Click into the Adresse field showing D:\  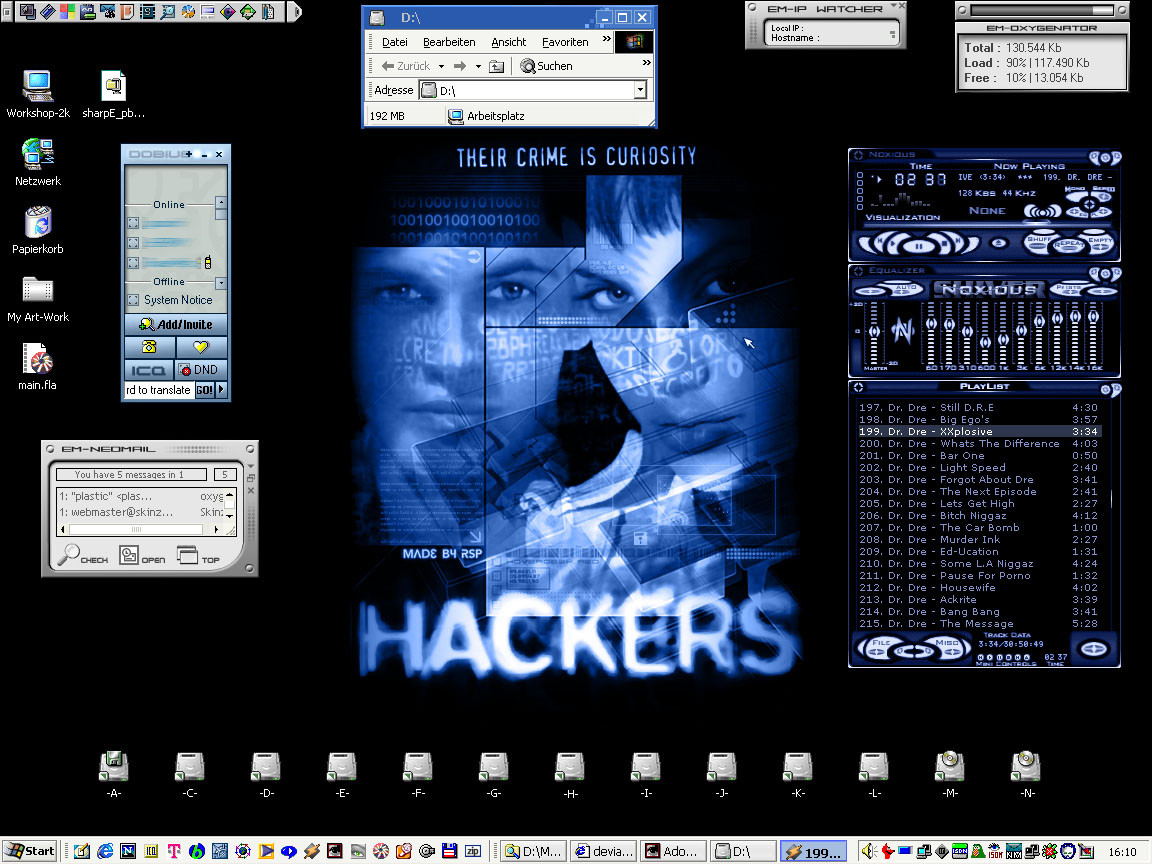[526, 90]
